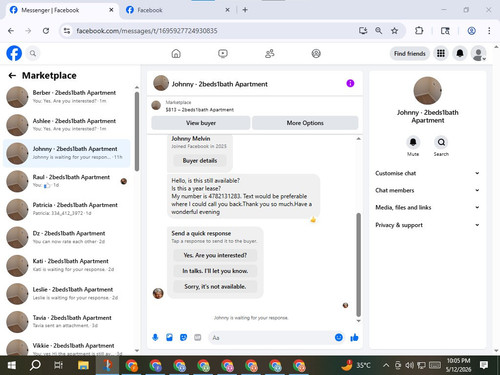Image resolution: width=500 pixels, height=375 pixels.
Task: Open File Explorer from the taskbar
Action: click(x=83, y=365)
